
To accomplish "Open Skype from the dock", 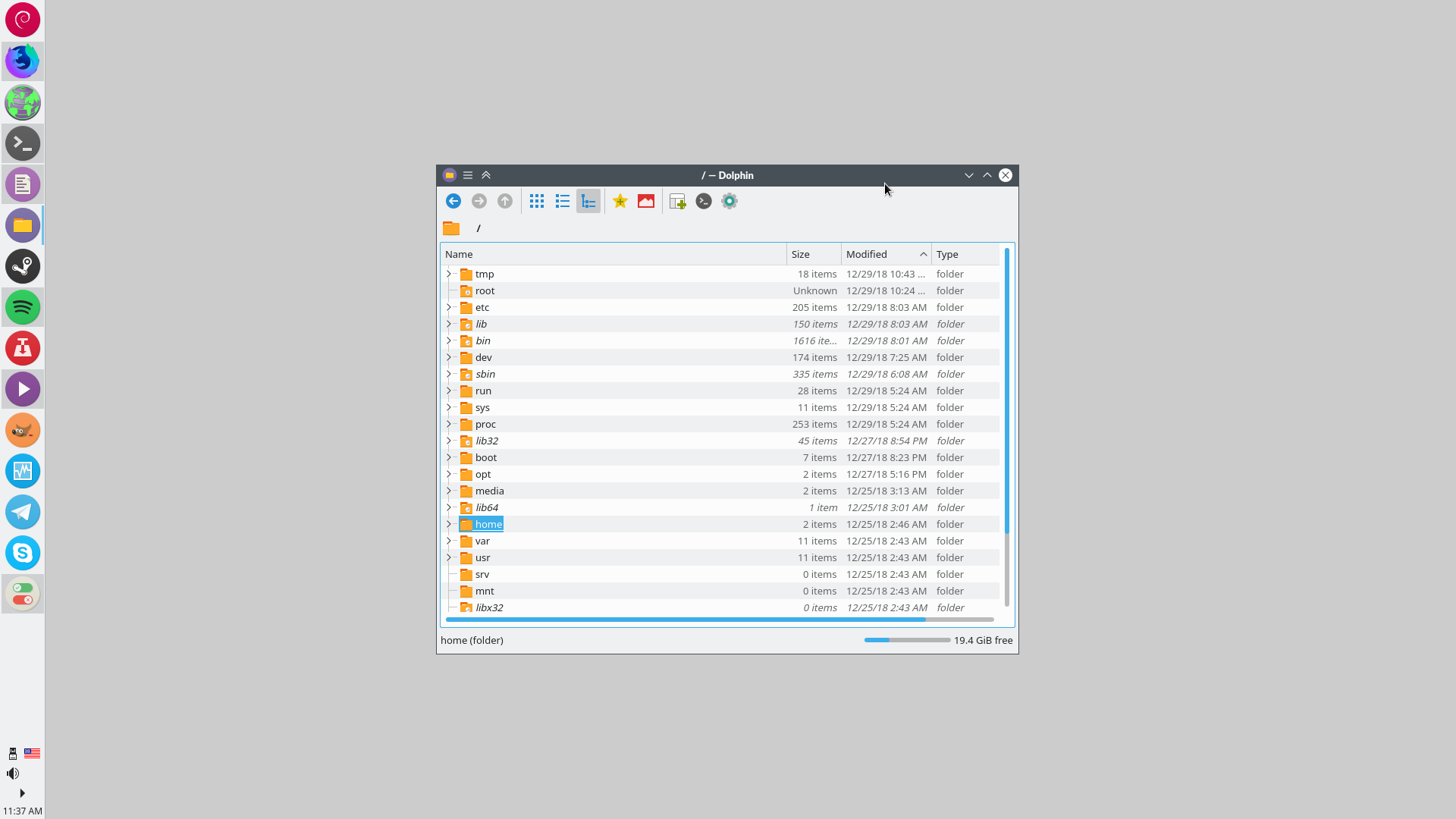I will pos(23,553).
